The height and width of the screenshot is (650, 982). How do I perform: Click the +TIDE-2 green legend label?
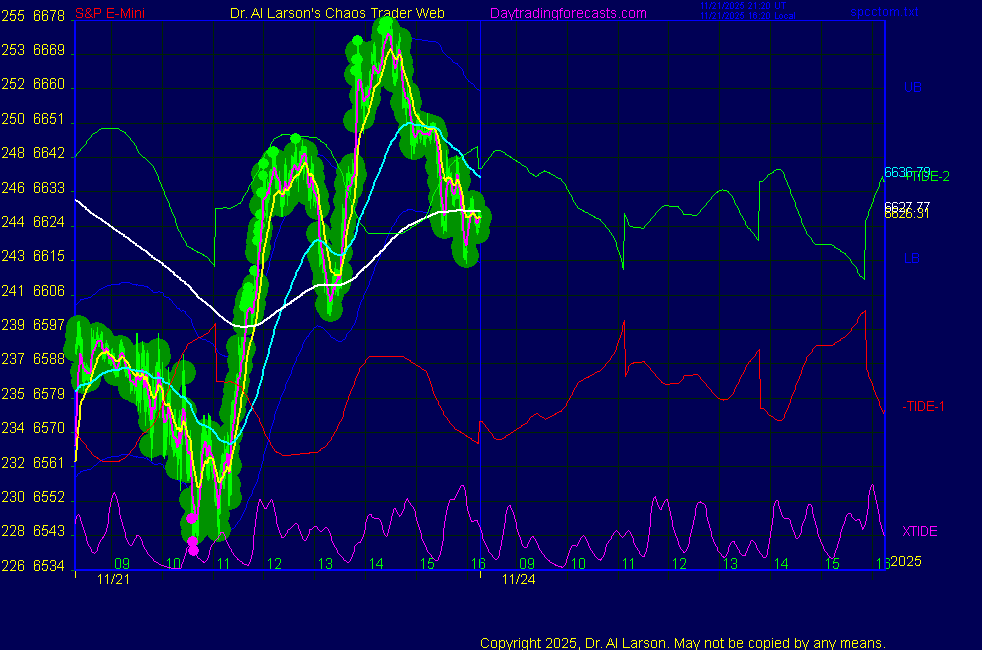[x=926, y=177]
